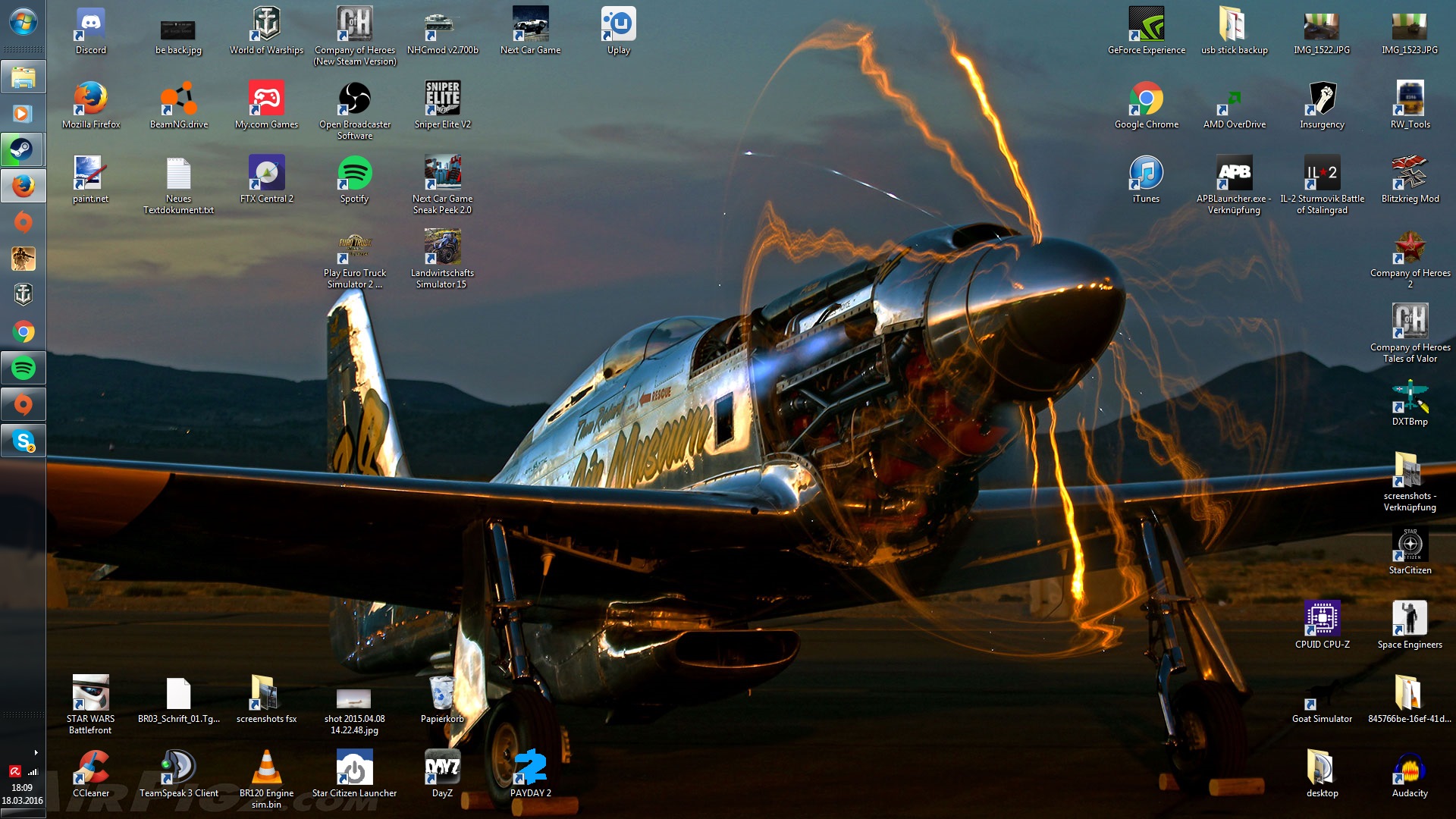
Task: Open Neues Textdokument.txt file
Action: pos(178,174)
